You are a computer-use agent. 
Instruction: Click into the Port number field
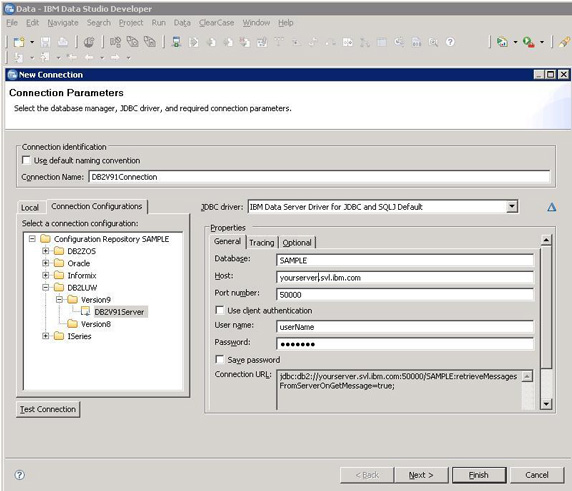[405, 294]
